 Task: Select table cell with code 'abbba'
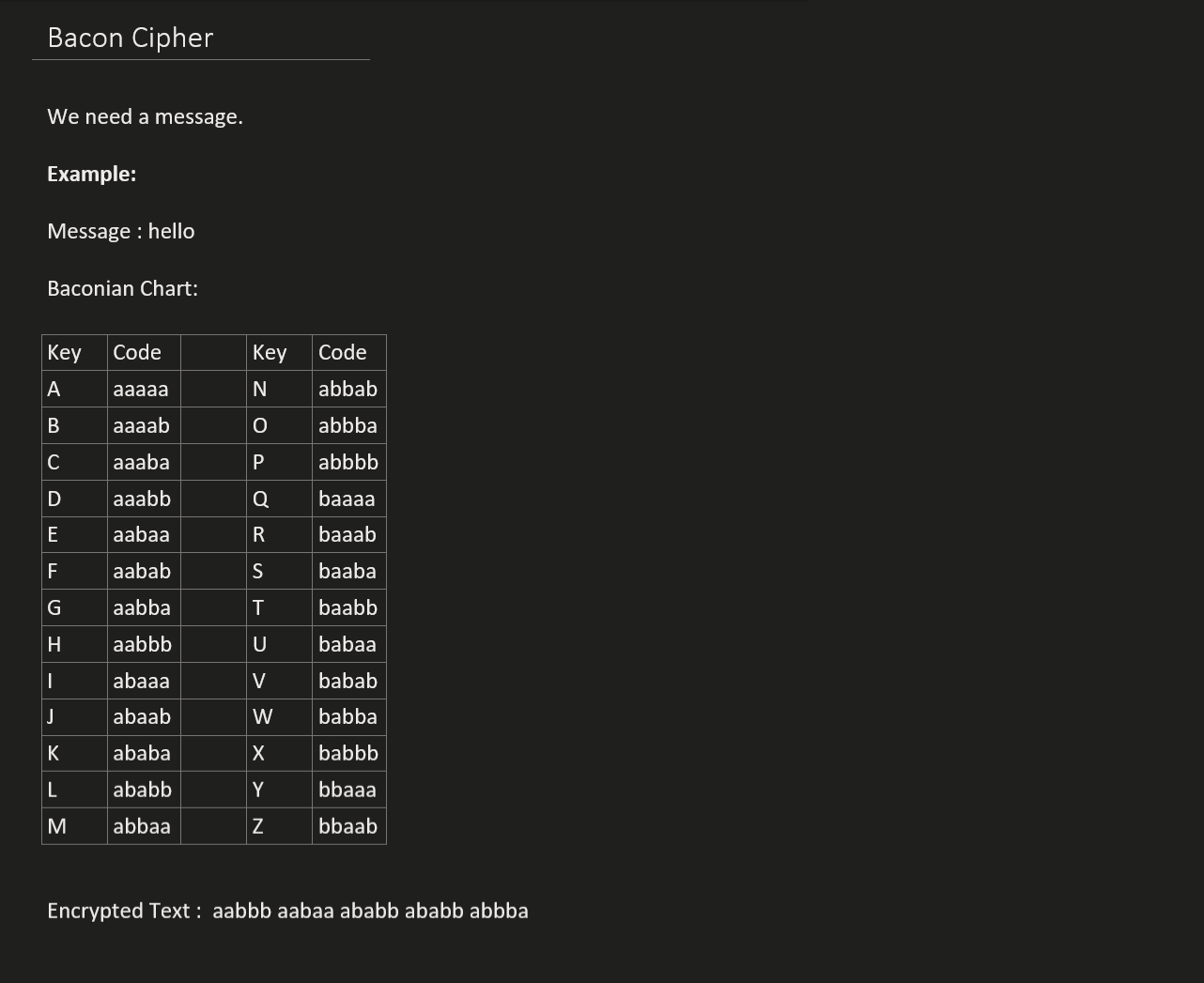[x=349, y=425]
